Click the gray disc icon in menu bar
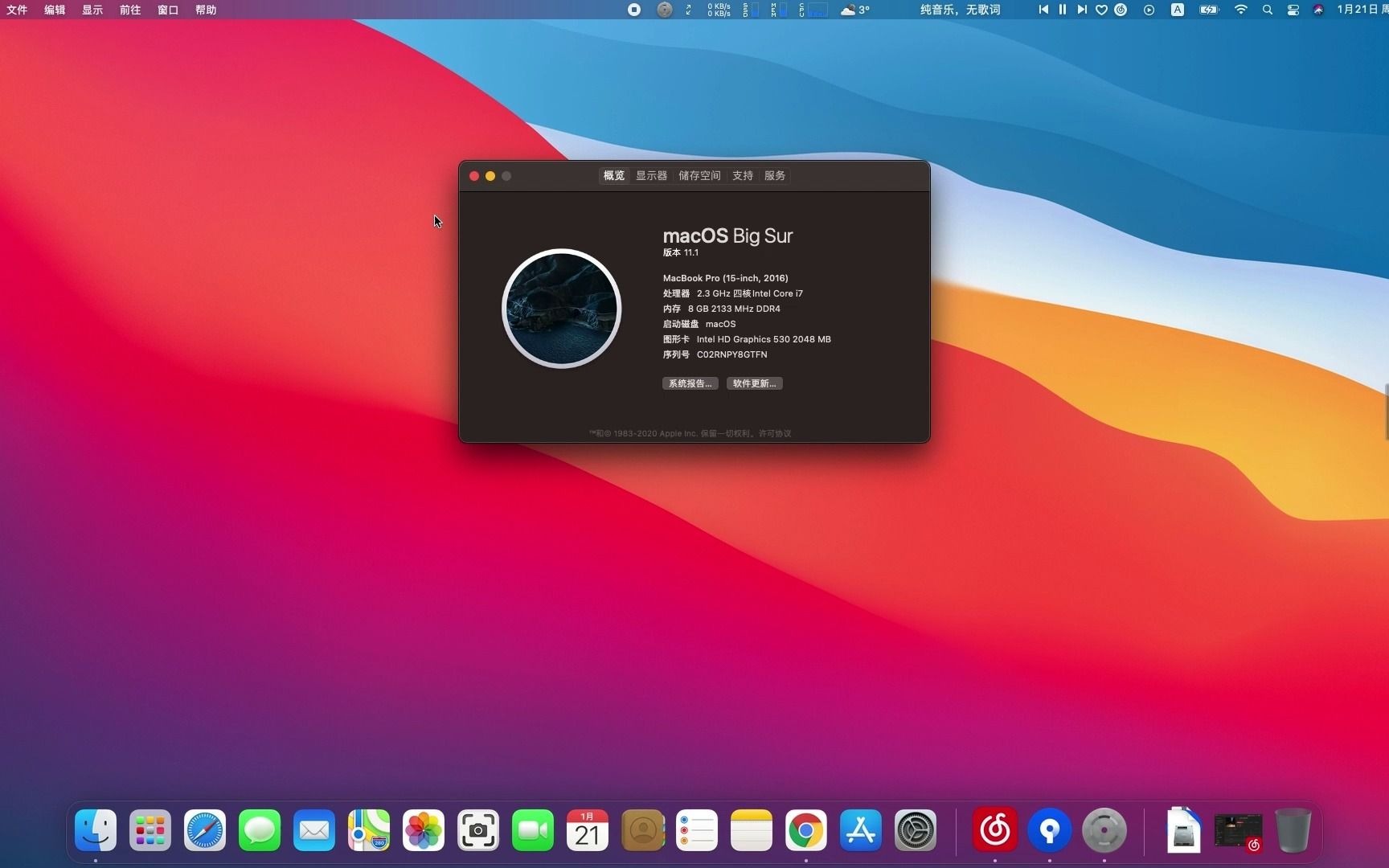Image resolution: width=1389 pixels, height=868 pixels. click(x=665, y=10)
